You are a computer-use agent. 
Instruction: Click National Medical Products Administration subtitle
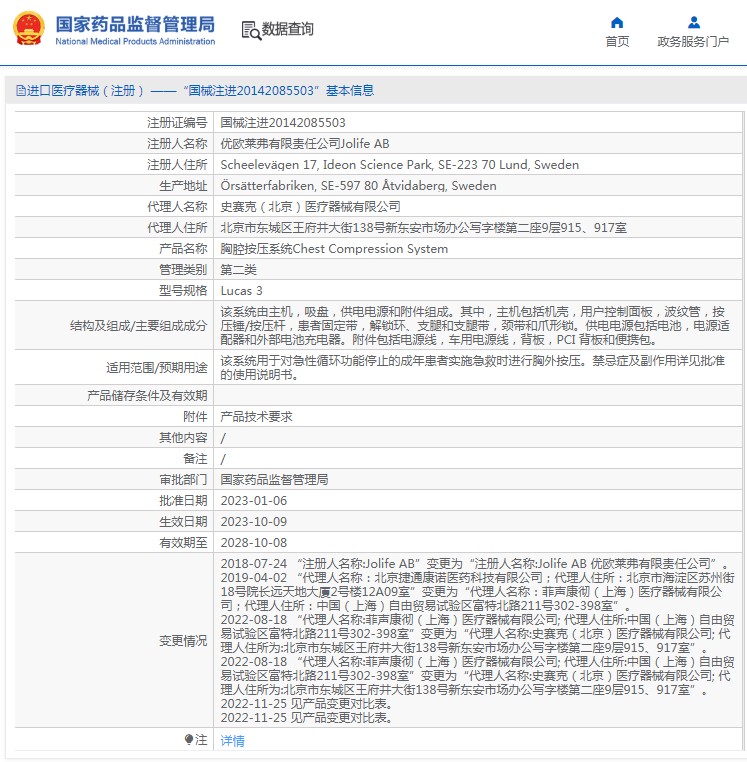[x=135, y=41]
